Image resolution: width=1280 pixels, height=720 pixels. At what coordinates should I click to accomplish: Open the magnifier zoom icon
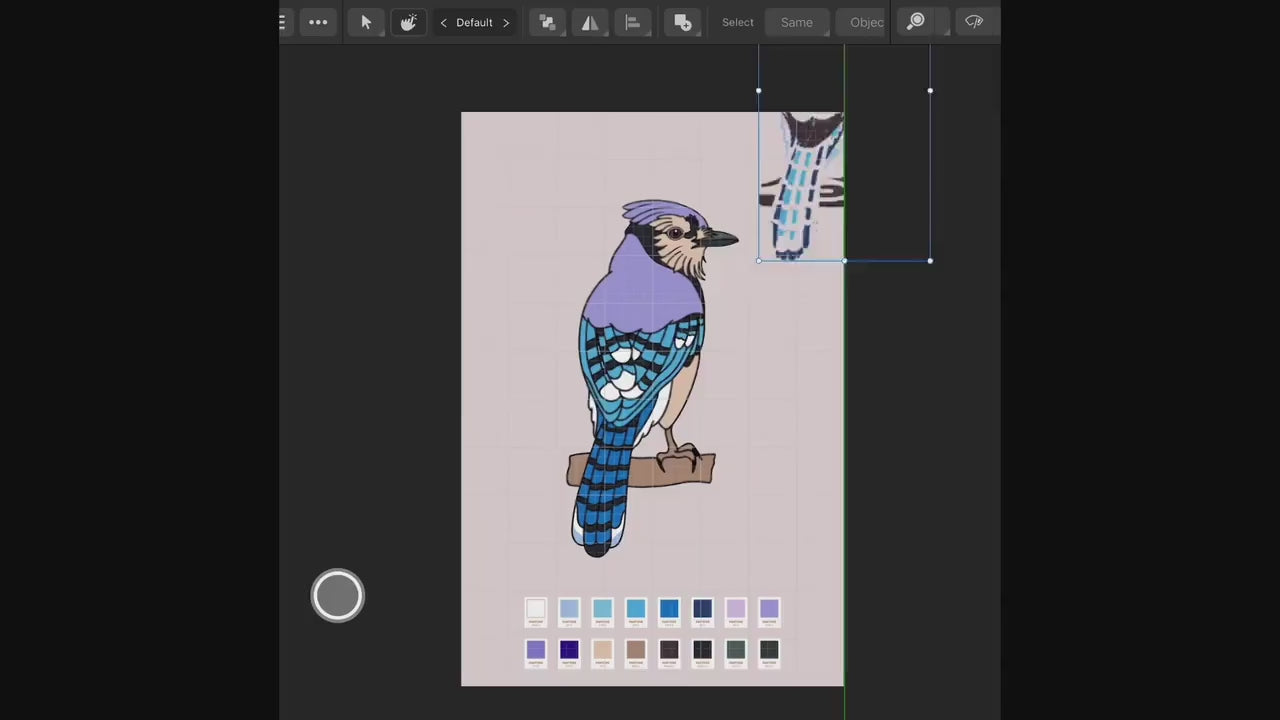tap(915, 22)
